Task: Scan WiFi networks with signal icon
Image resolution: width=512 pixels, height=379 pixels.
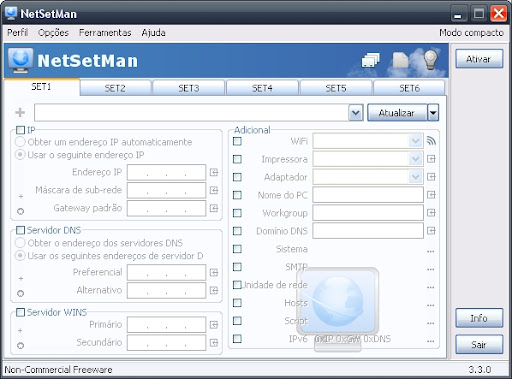Action: click(431, 141)
